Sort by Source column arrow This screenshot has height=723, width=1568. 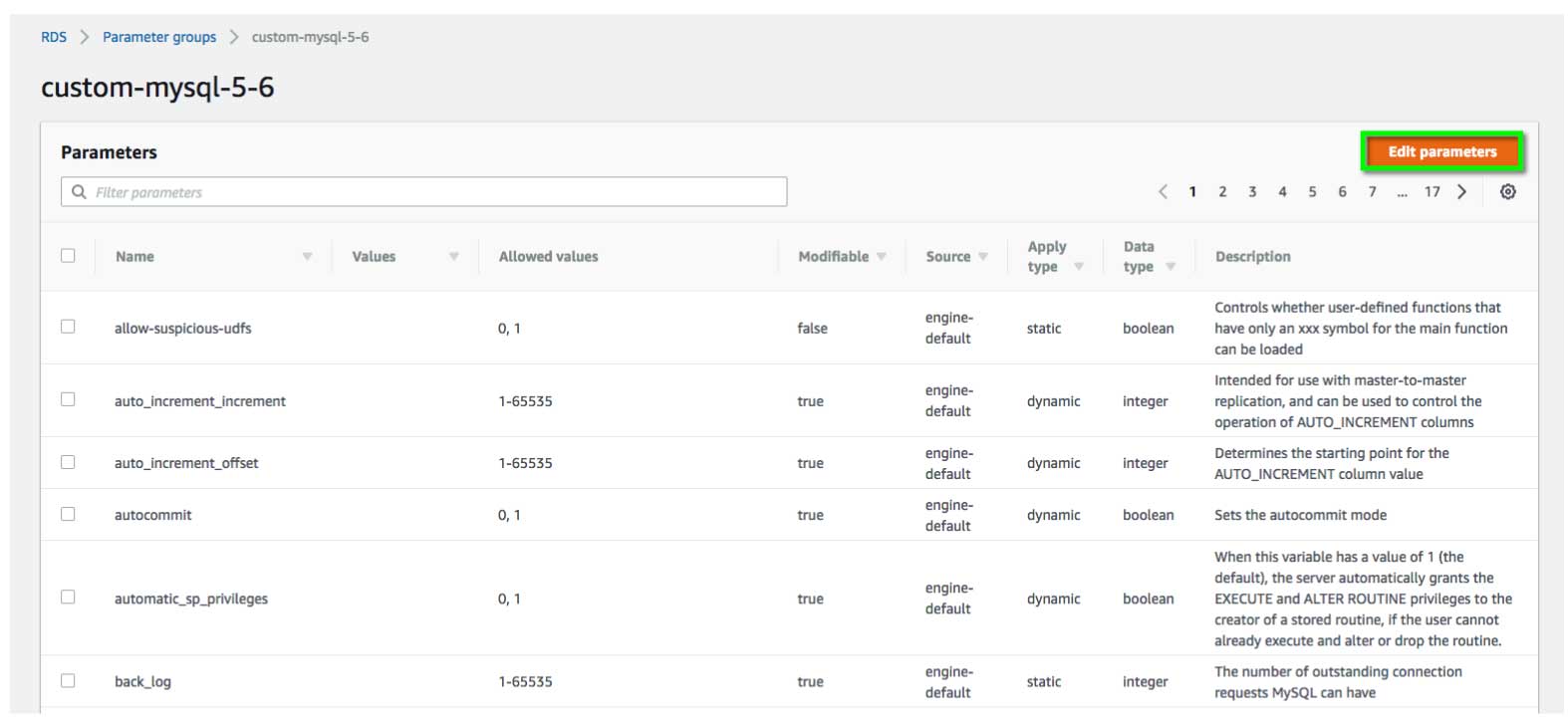(982, 257)
